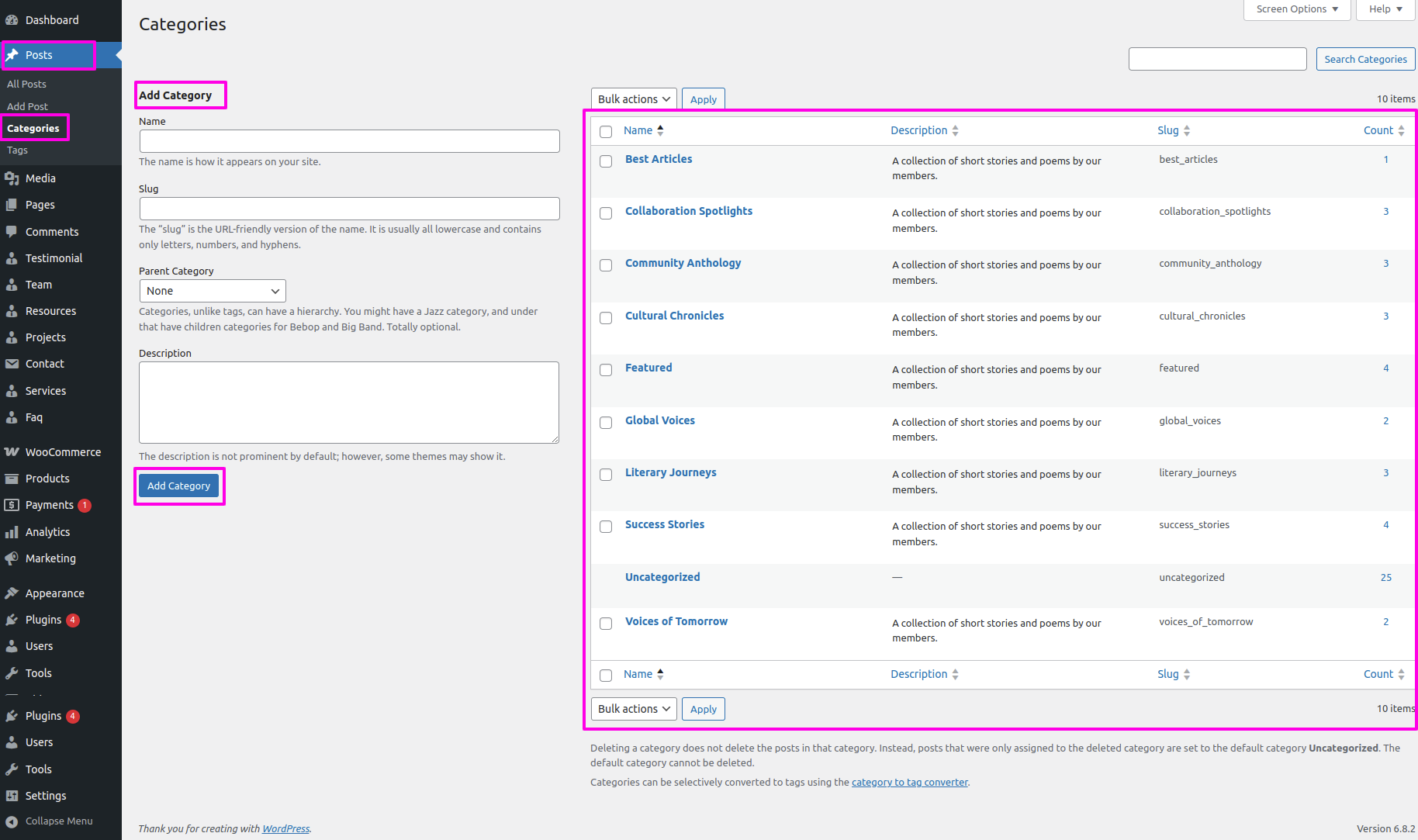This screenshot has height=840, width=1418.
Task: Click the Appearance paintbrush icon
Action: point(12,593)
